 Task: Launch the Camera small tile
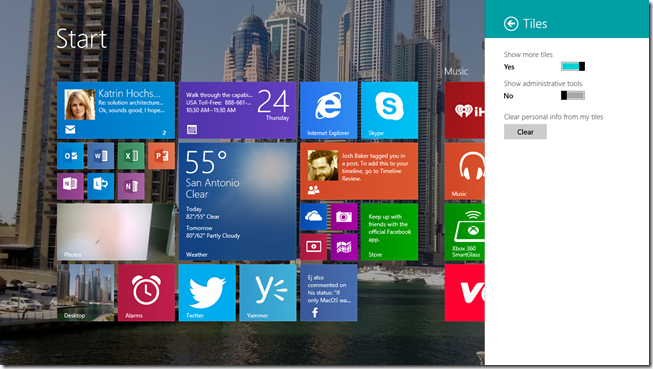coord(344,217)
